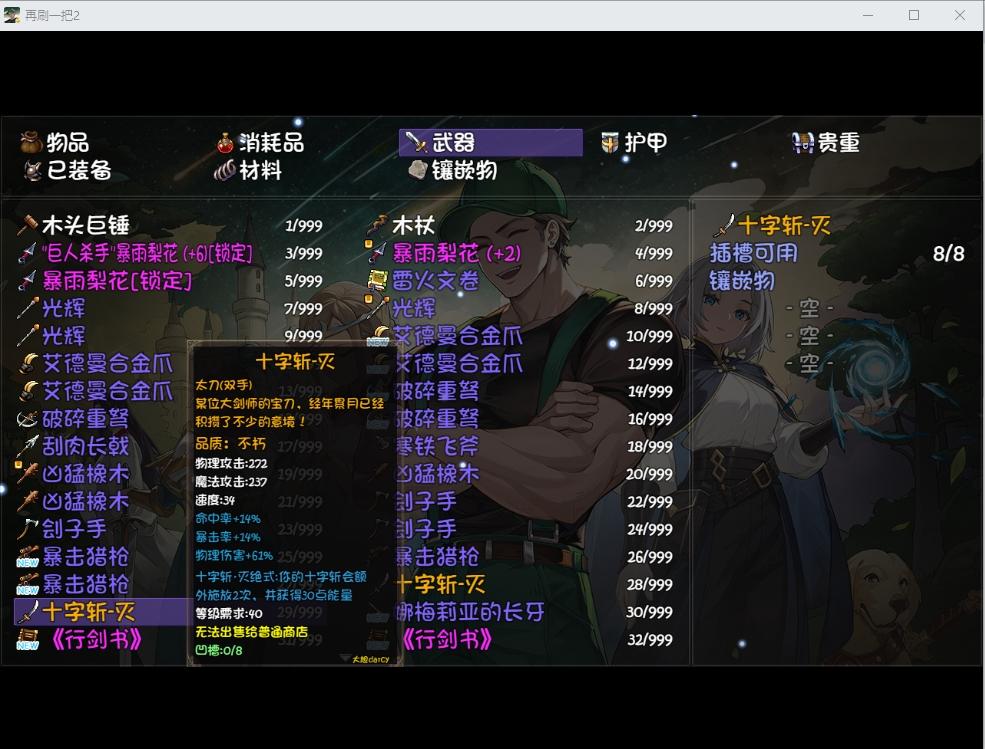
Task: Click the scroll icon beside 雷火文卷
Action: tap(378, 280)
